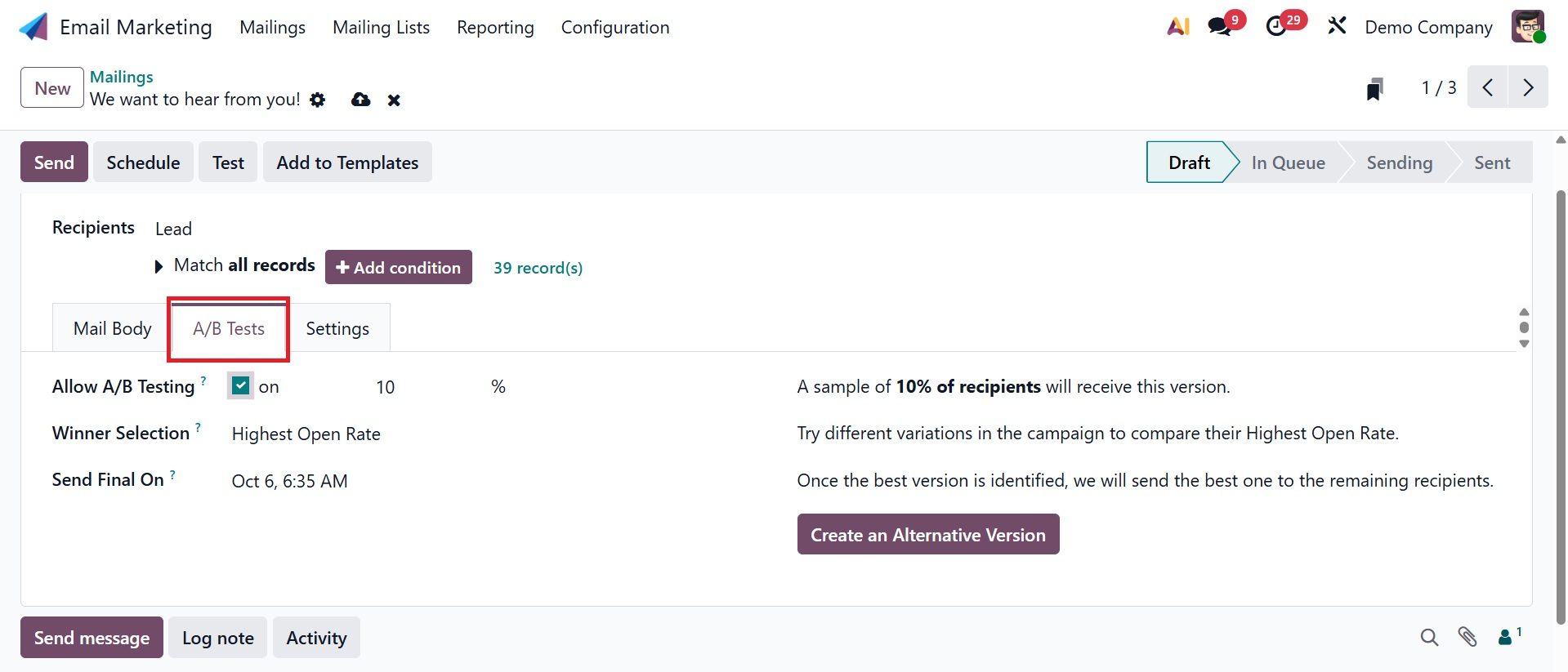Open the AI assistant icon in navbar
Image resolution: width=1568 pixels, height=672 pixels.
[1177, 27]
